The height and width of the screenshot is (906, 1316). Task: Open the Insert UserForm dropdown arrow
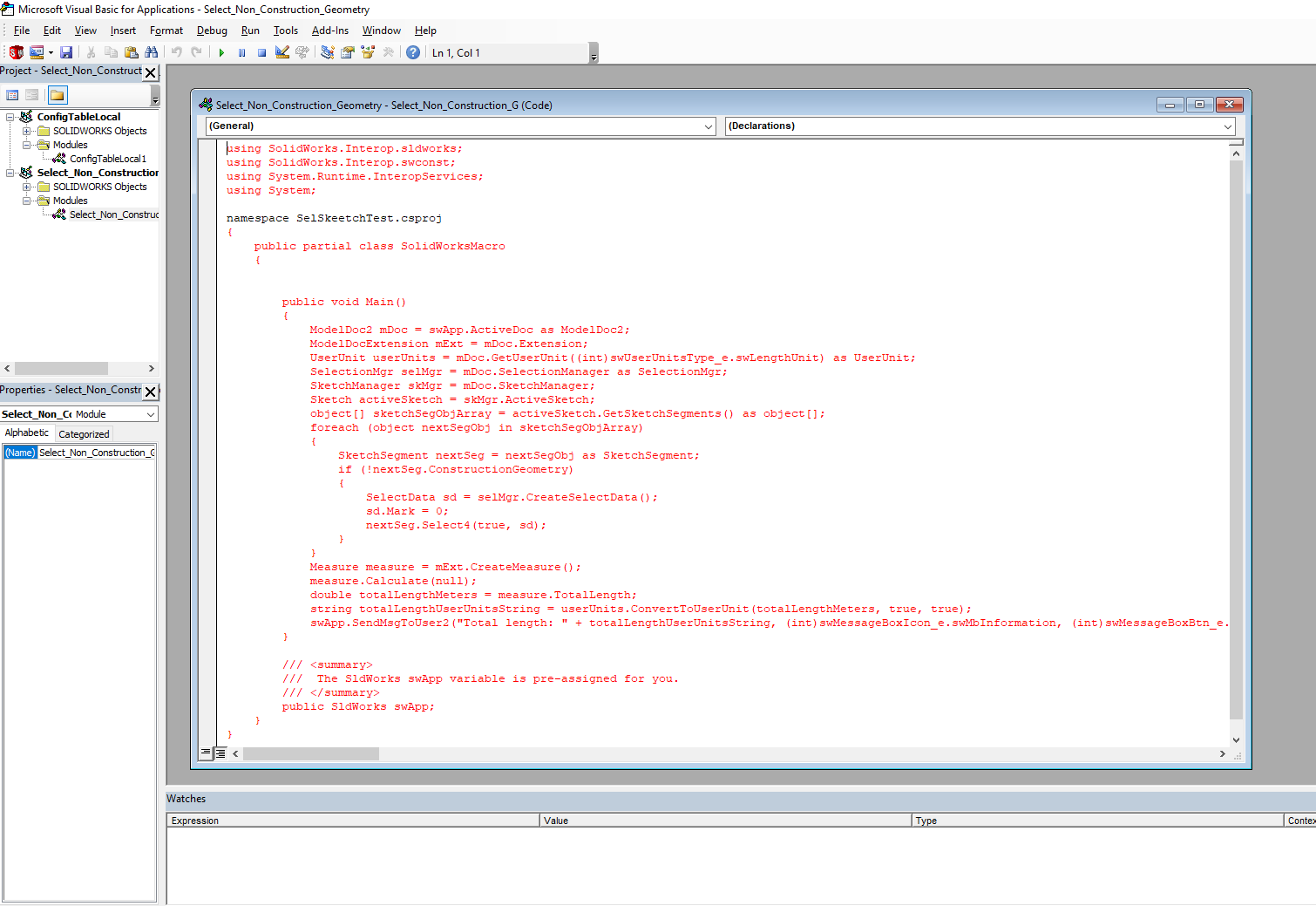(x=51, y=53)
